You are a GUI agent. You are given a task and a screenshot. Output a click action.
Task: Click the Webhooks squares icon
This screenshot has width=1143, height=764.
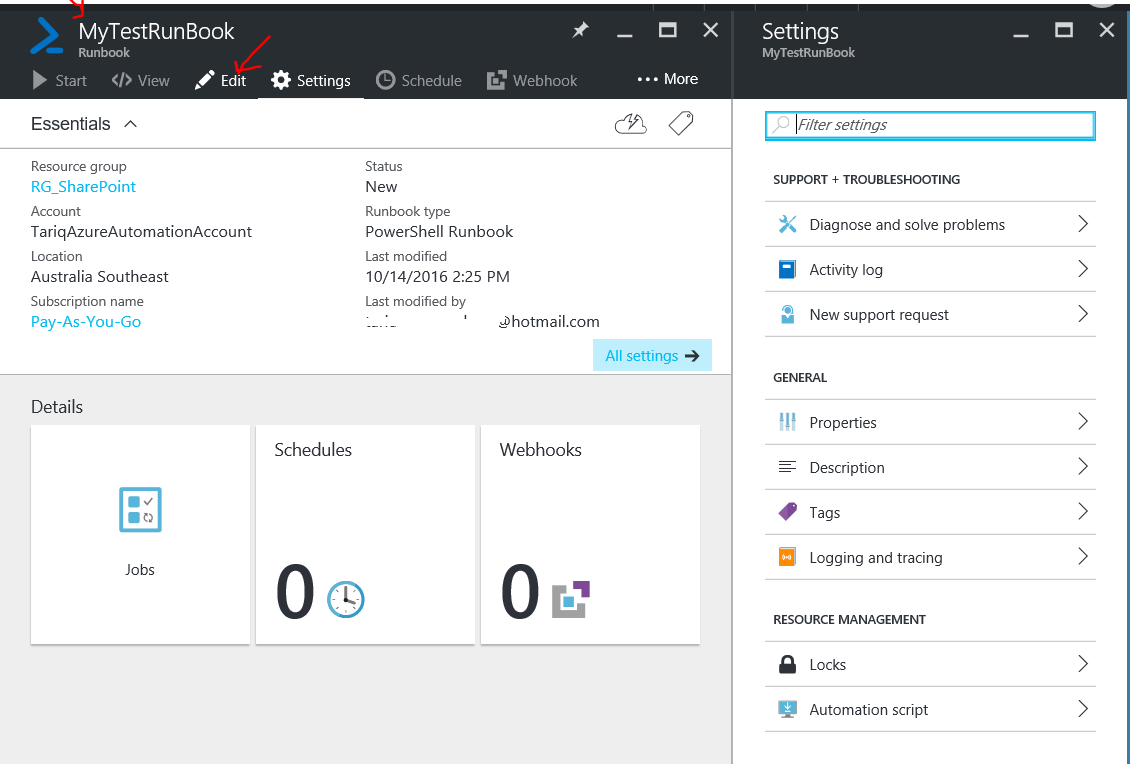point(571,599)
